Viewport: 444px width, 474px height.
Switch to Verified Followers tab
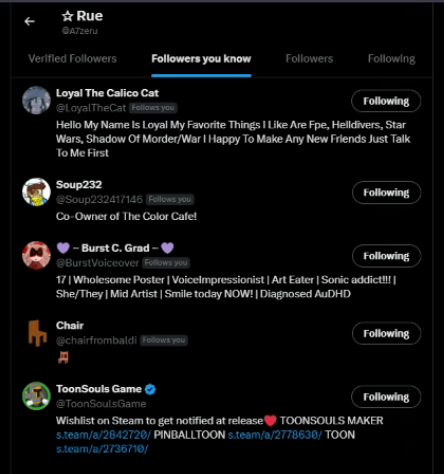[x=72, y=59]
